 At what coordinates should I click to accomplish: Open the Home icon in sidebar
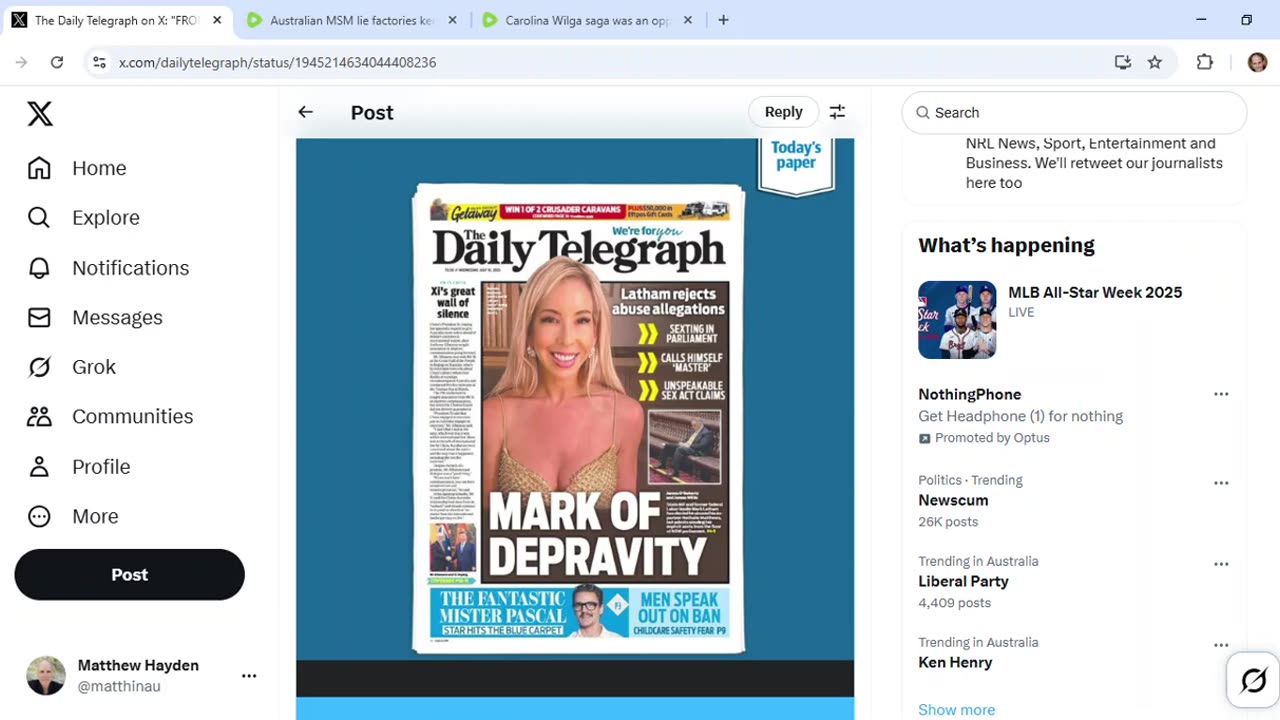[x=39, y=168]
